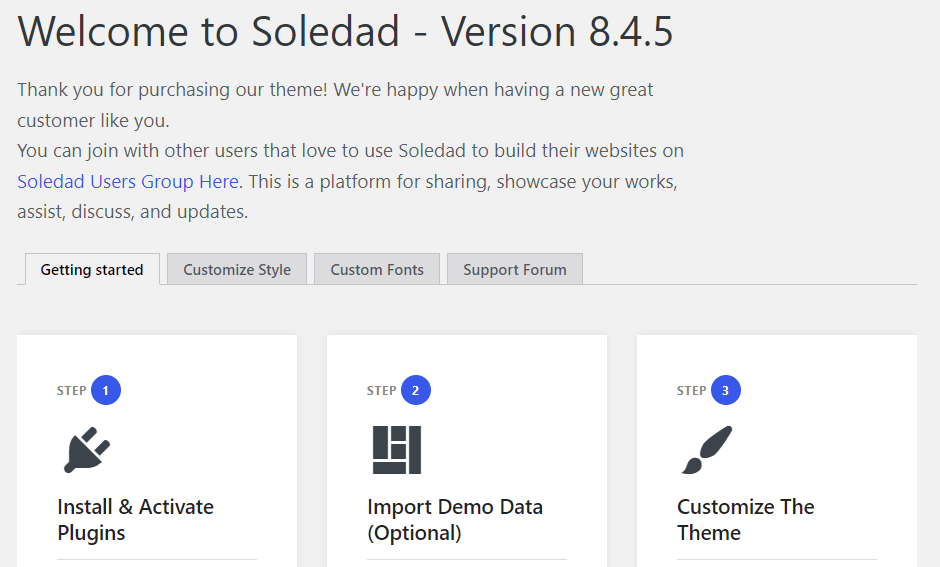The image size is (940, 567).
Task: Open the Soledad Users Group Here link
Action: click(128, 181)
